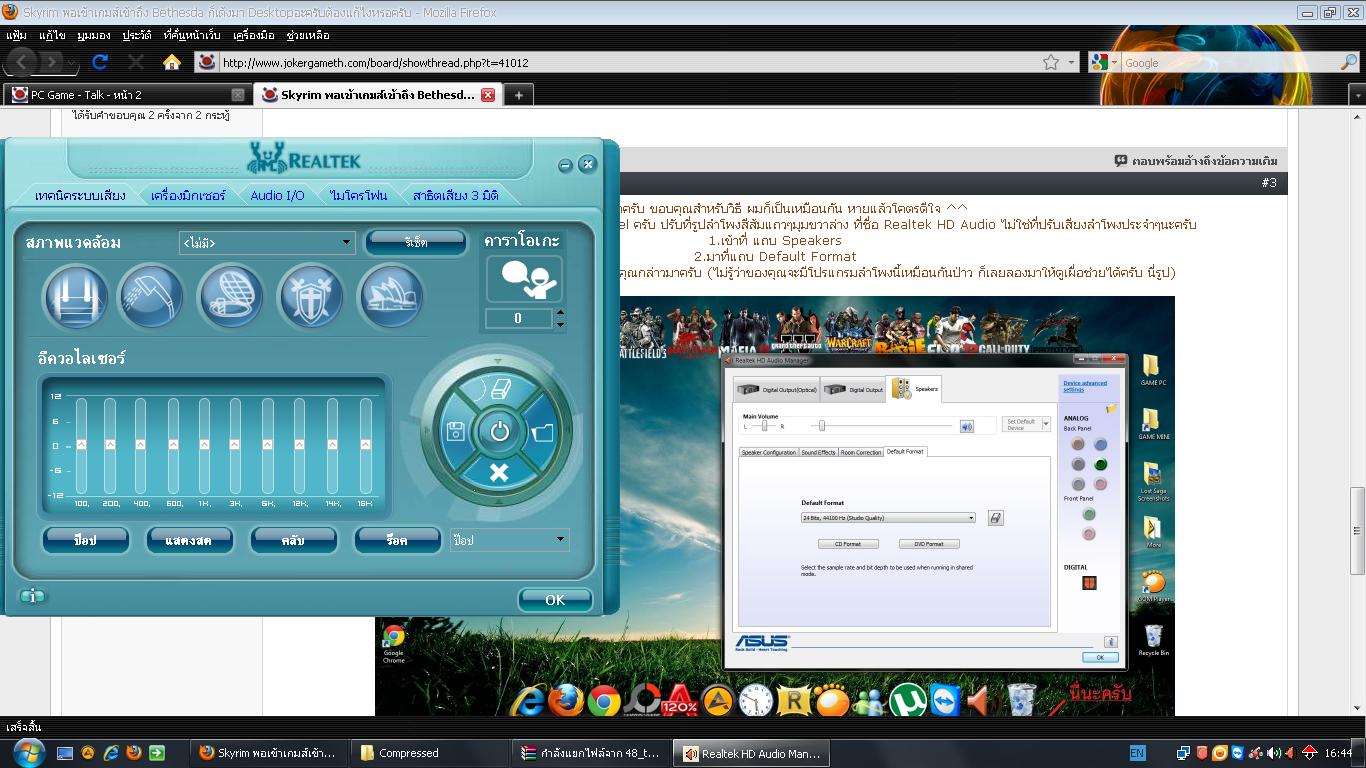
Task: Select the sewer grate environment preset icon
Action: [x=231, y=297]
